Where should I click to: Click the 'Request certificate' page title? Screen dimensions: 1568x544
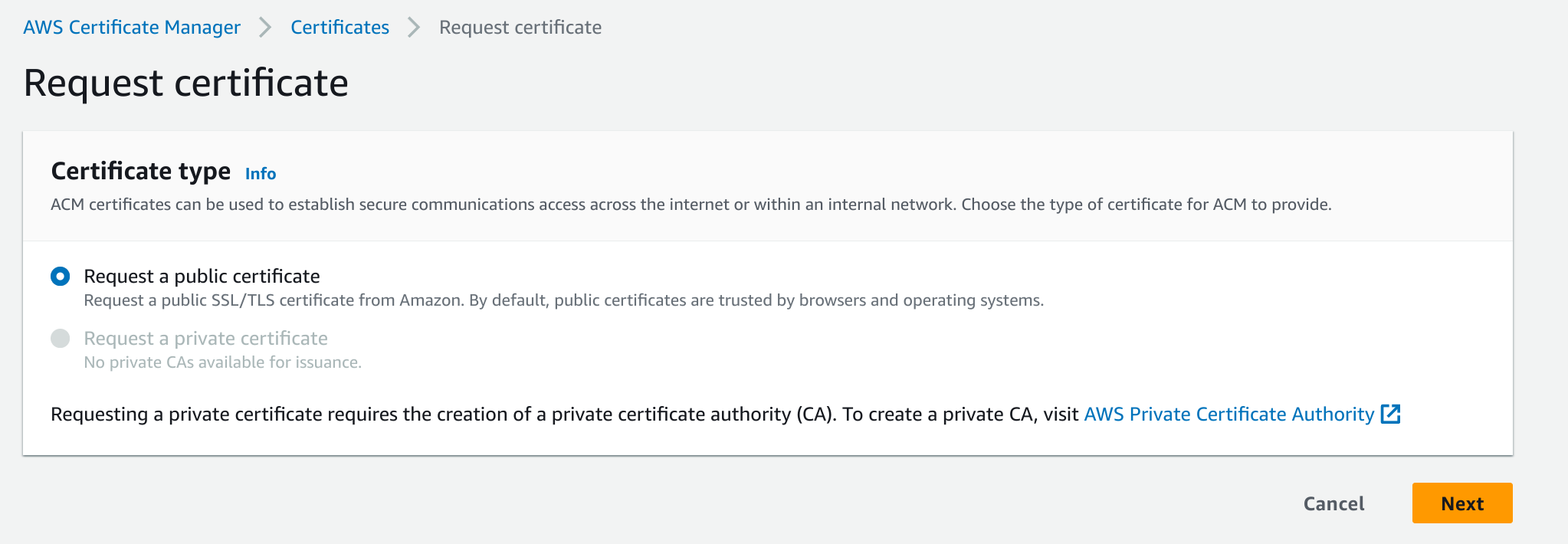tap(186, 83)
